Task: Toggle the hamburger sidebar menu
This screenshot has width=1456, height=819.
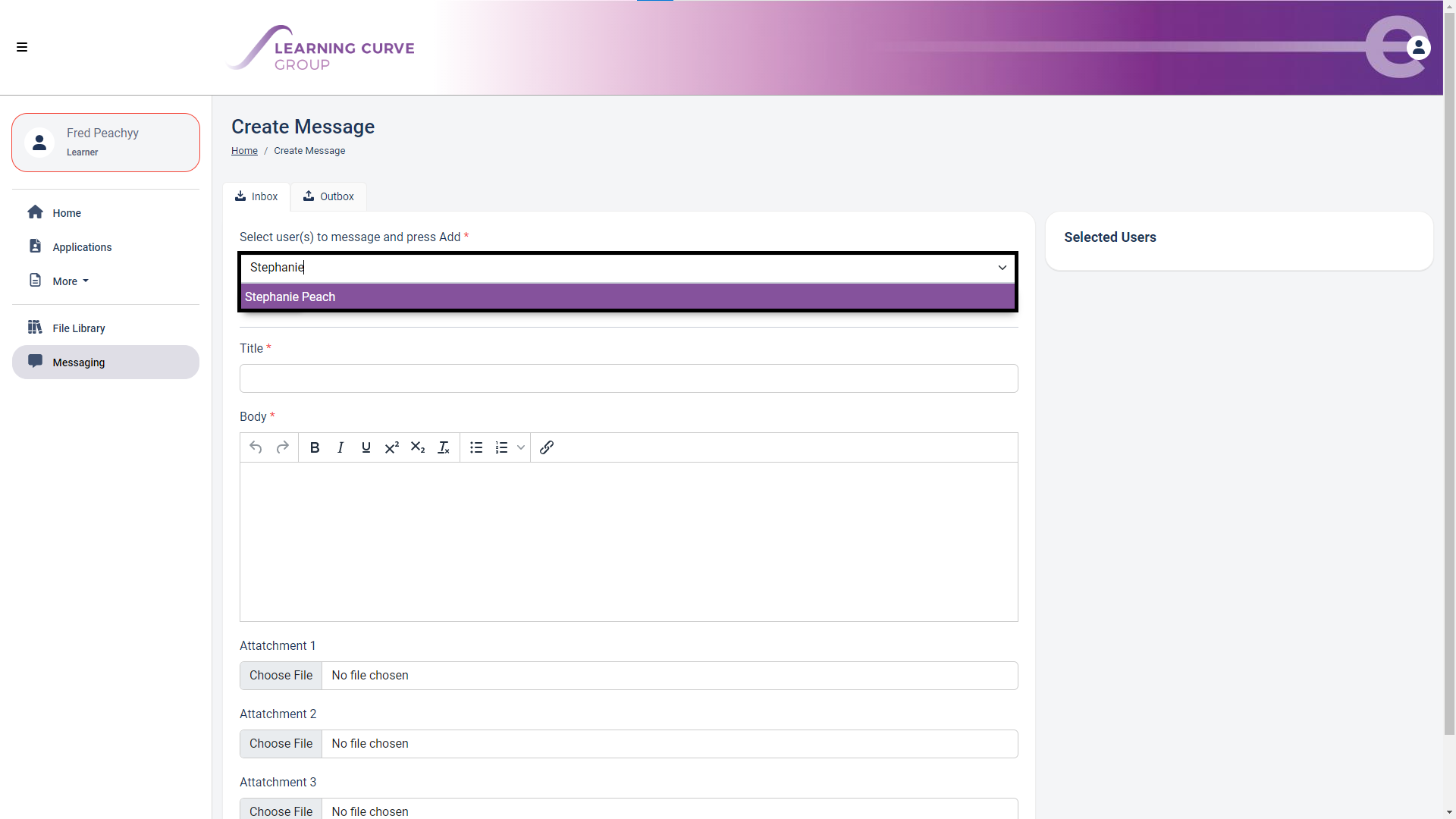Action: coord(22,47)
